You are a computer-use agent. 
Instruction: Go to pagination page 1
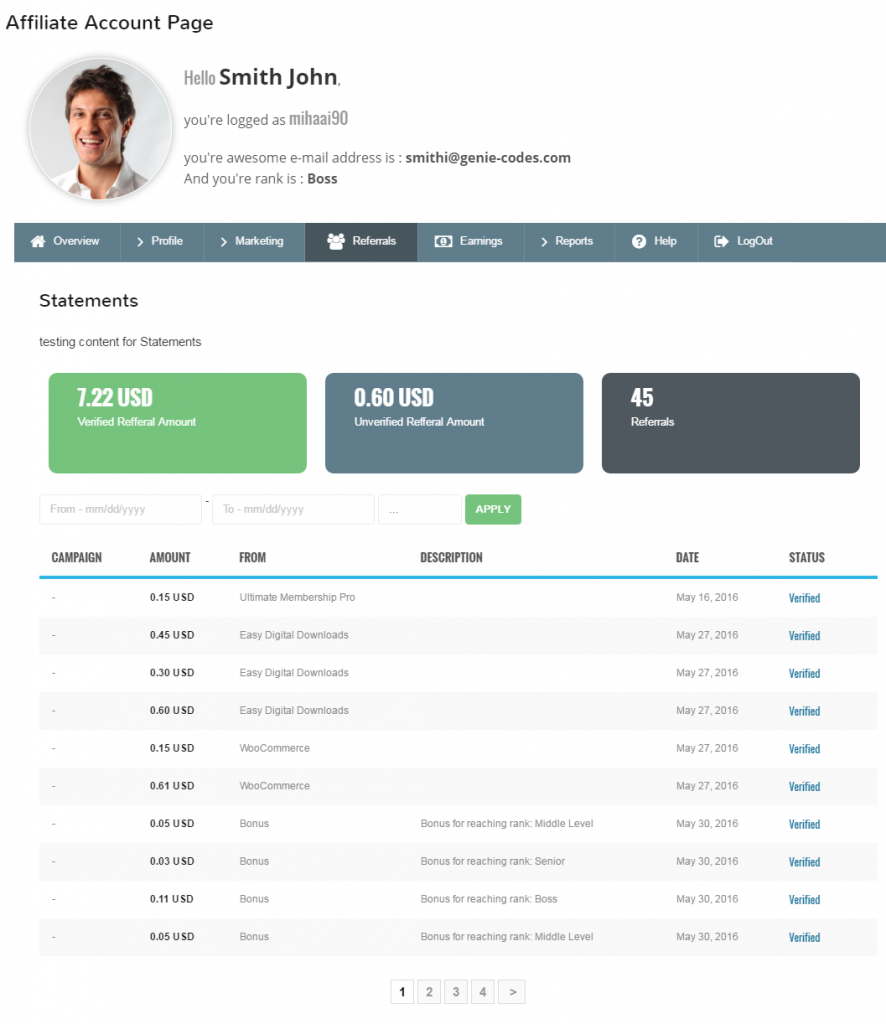[402, 992]
